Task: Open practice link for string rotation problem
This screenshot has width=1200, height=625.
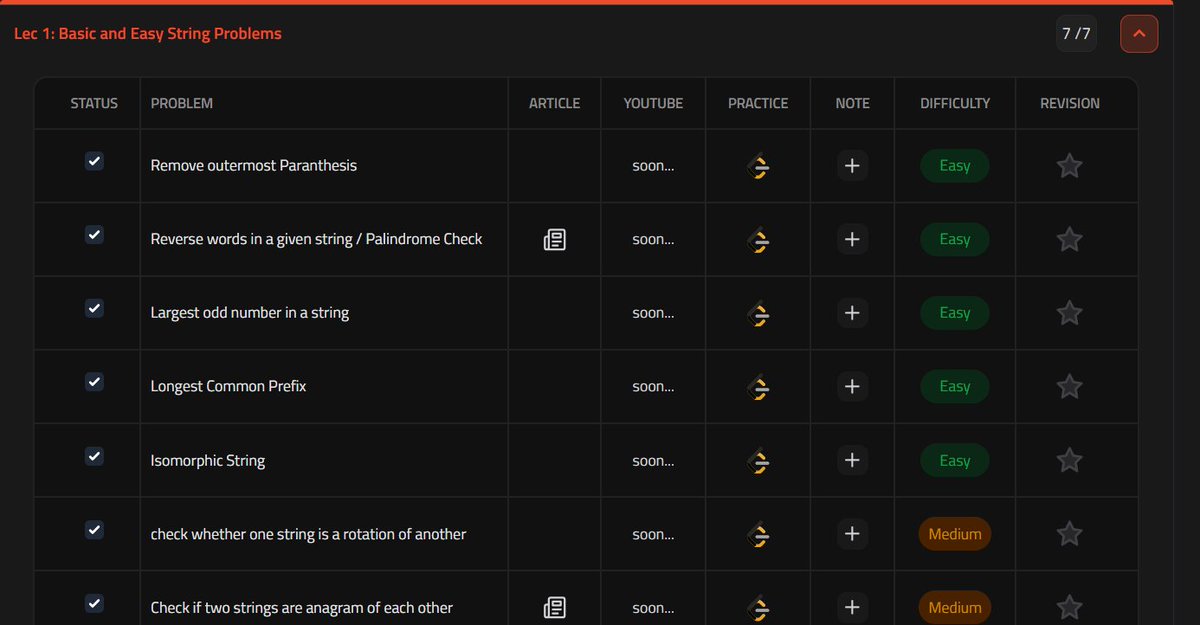Action: click(x=758, y=535)
